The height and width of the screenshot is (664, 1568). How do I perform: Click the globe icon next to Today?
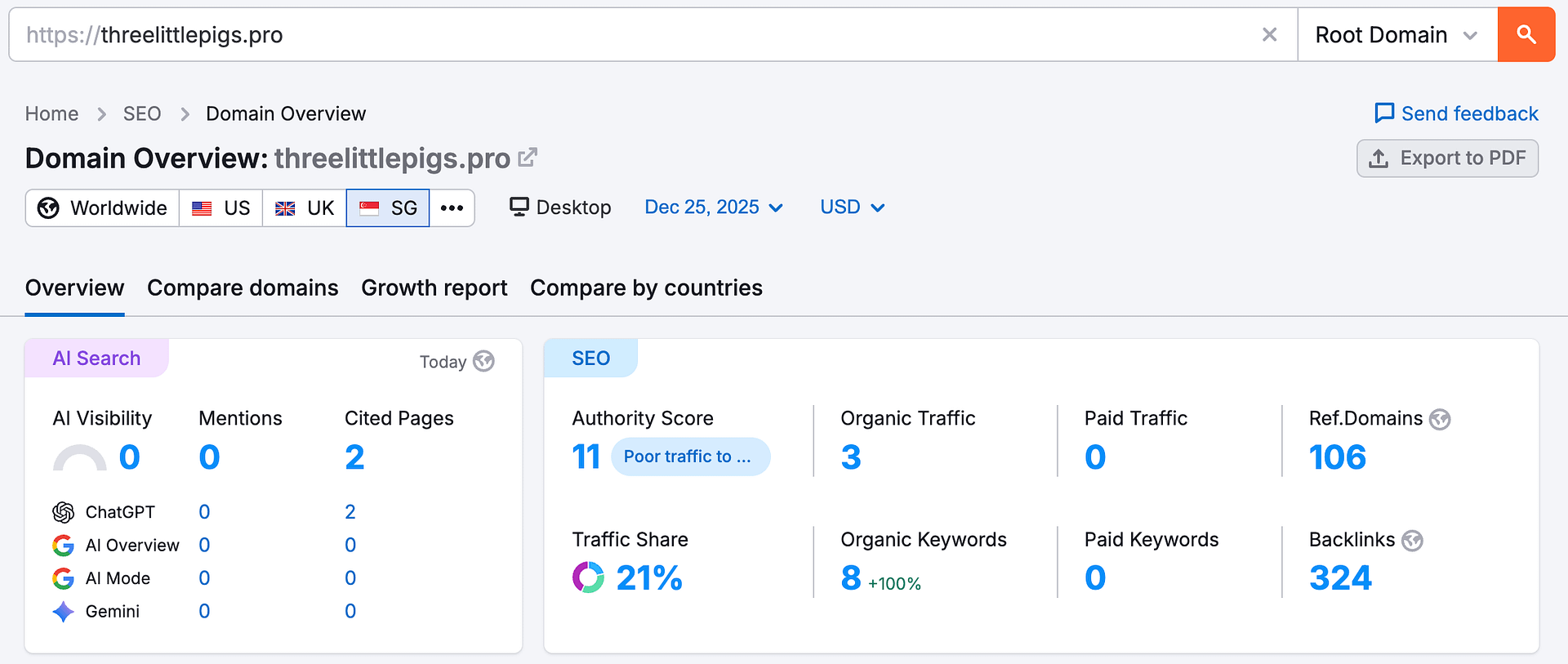coord(484,361)
